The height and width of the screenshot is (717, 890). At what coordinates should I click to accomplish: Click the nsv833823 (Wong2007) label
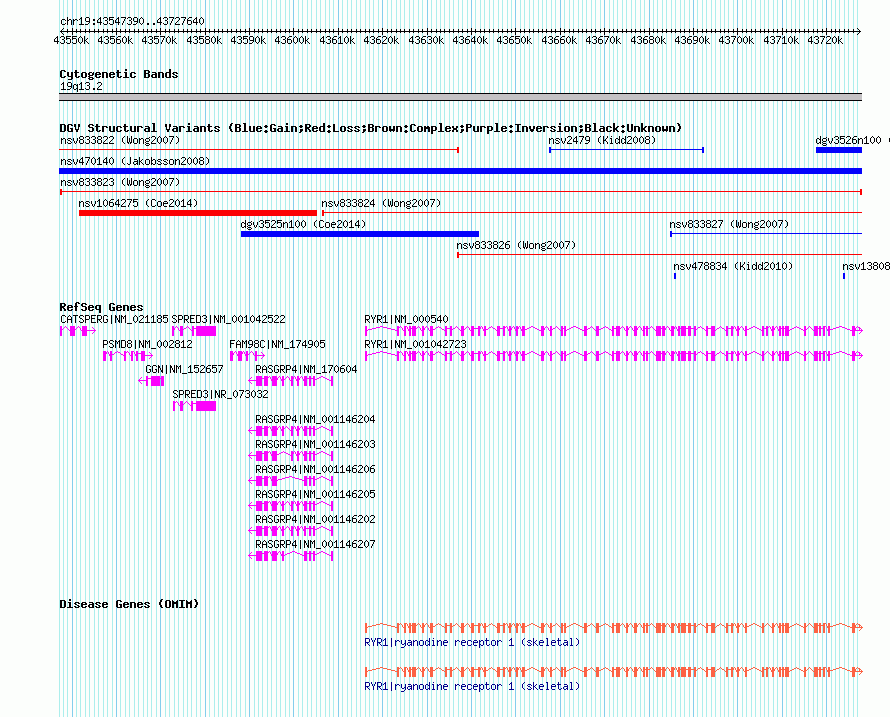tap(120, 182)
